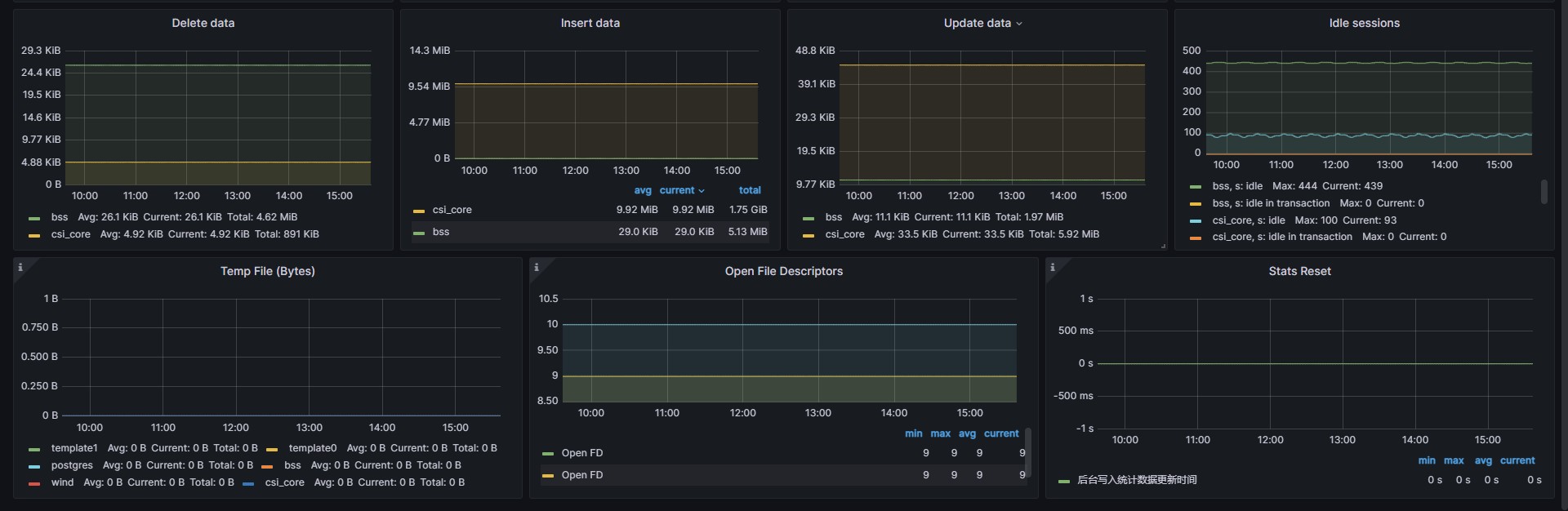Click the Open File Descriptors legend scrollbar
The width and height of the screenshot is (1568, 511).
(x=1027, y=451)
